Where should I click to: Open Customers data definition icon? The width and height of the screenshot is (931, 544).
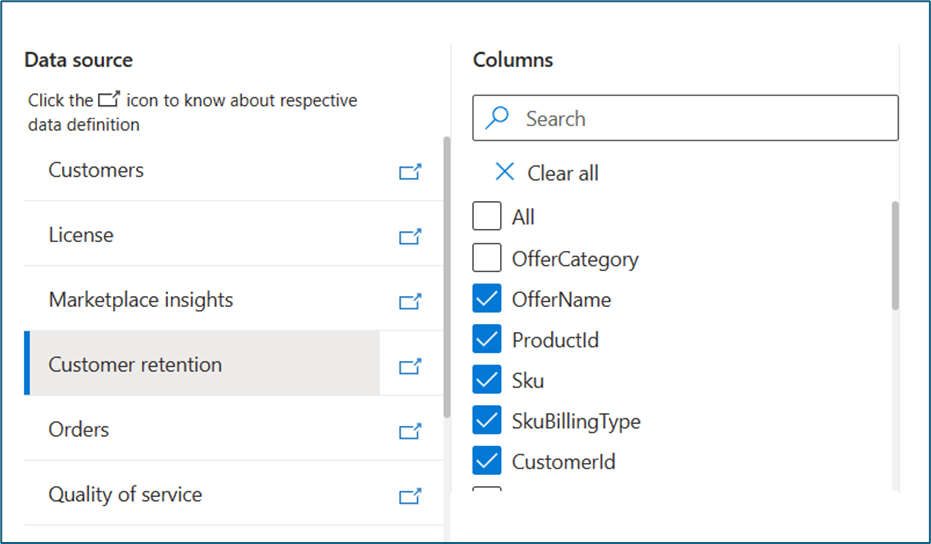(x=410, y=172)
